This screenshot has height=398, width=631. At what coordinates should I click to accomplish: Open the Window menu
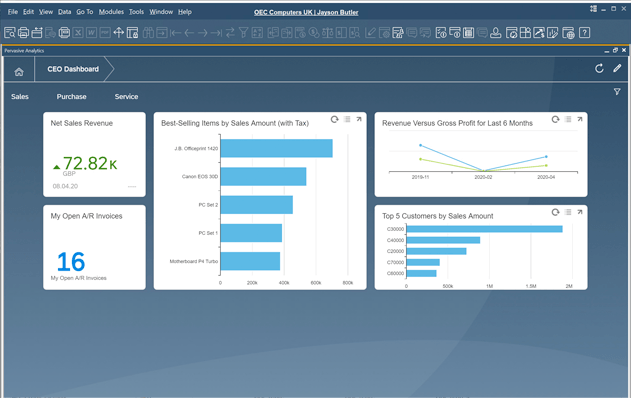point(161,12)
